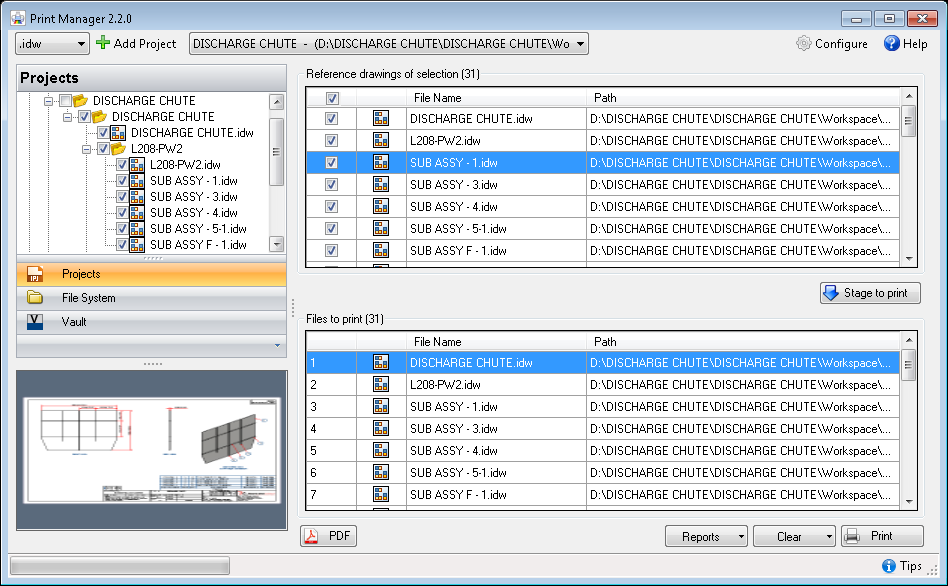Click idw icon in Files to print row 1
948x586 pixels.
(381, 362)
